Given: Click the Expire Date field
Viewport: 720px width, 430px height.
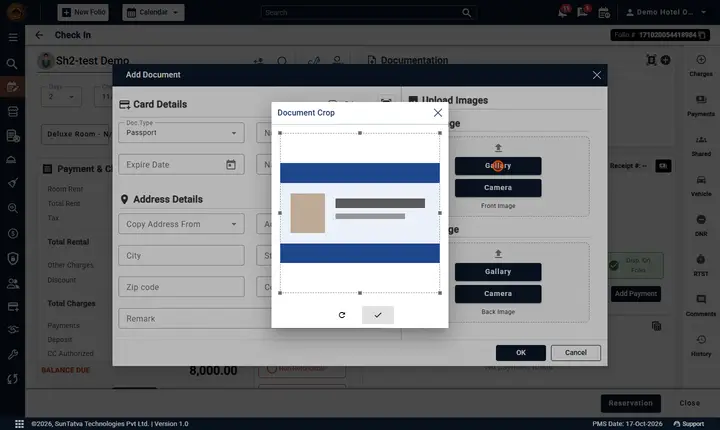Looking at the screenshot, I should (181, 164).
